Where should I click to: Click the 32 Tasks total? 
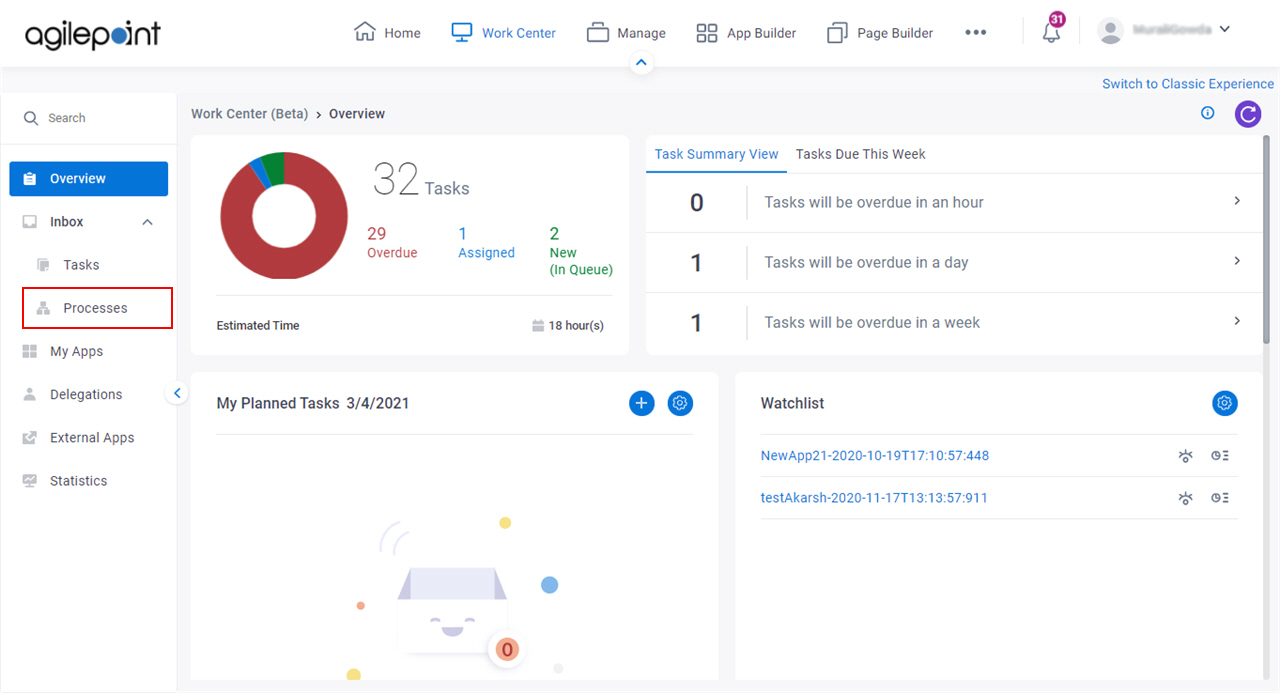coord(421,180)
